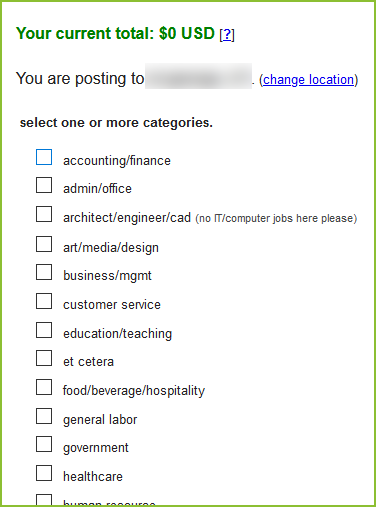376x507 pixels.
Task: Tick the healthcare checkbox
Action: tap(44, 473)
